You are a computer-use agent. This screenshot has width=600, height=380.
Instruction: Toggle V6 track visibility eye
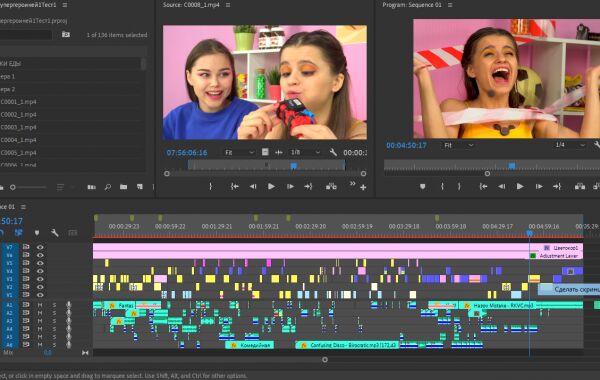click(x=40, y=255)
